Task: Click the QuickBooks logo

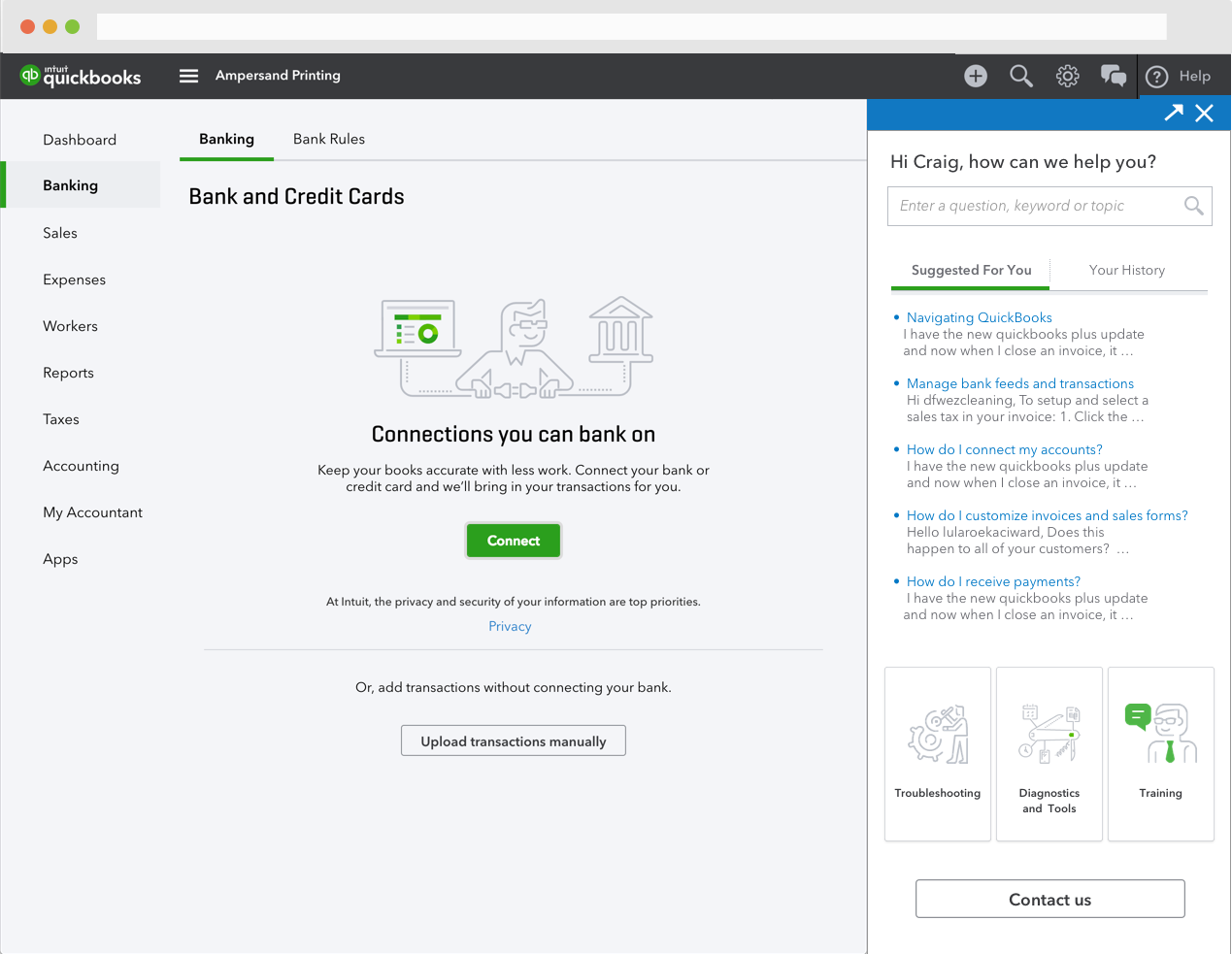Action: [81, 76]
